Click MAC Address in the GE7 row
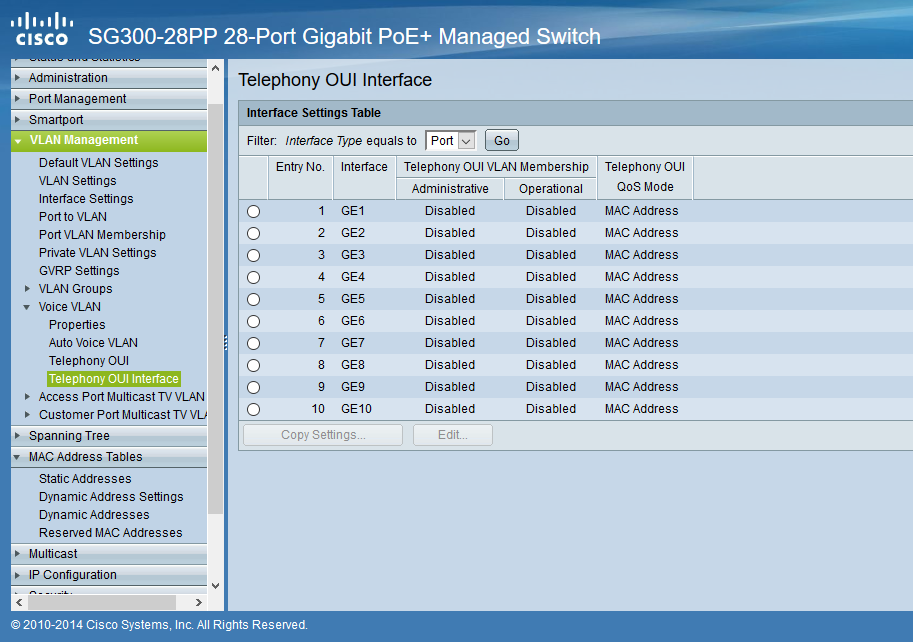The width and height of the screenshot is (913, 642). [642, 343]
